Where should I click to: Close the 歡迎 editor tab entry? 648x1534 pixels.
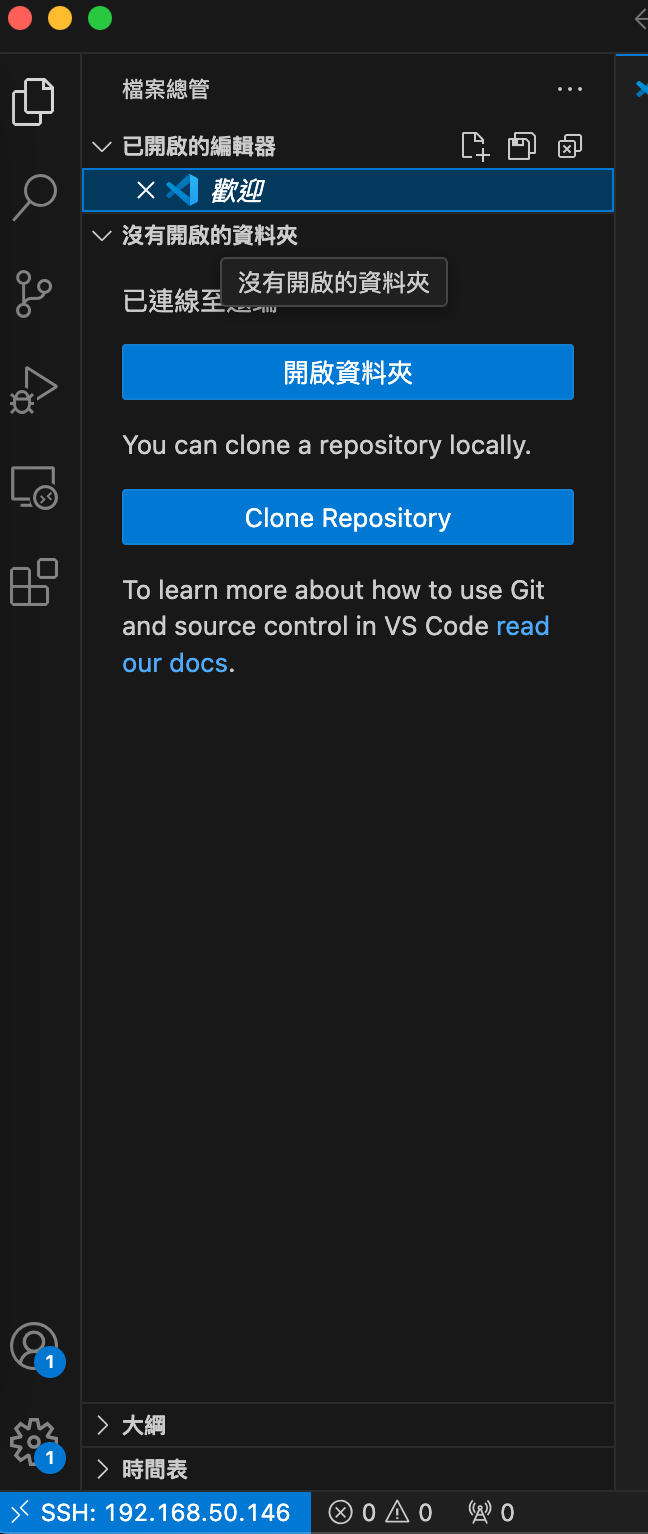pos(146,190)
